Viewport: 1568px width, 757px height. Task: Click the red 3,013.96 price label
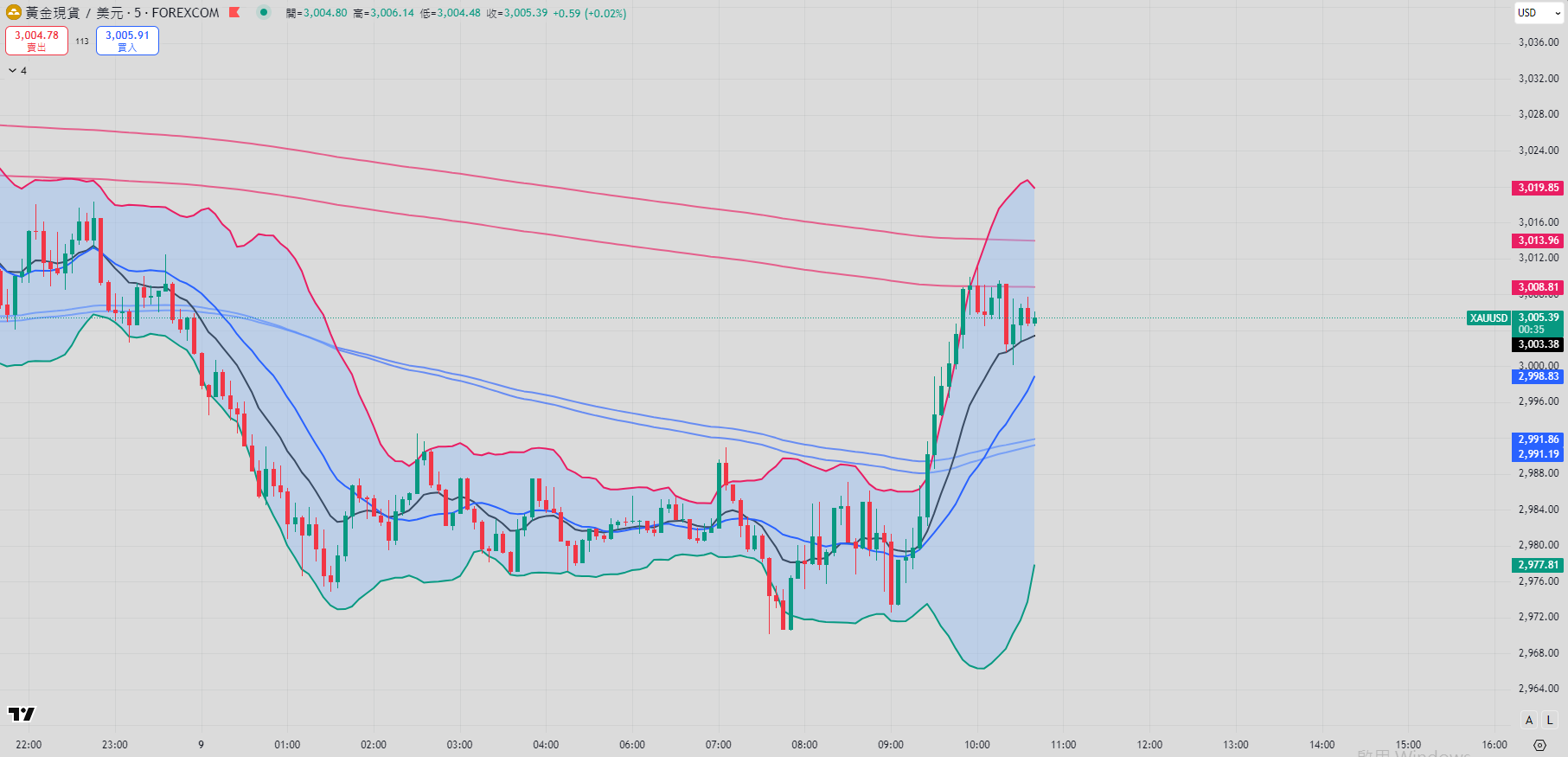pos(1539,241)
